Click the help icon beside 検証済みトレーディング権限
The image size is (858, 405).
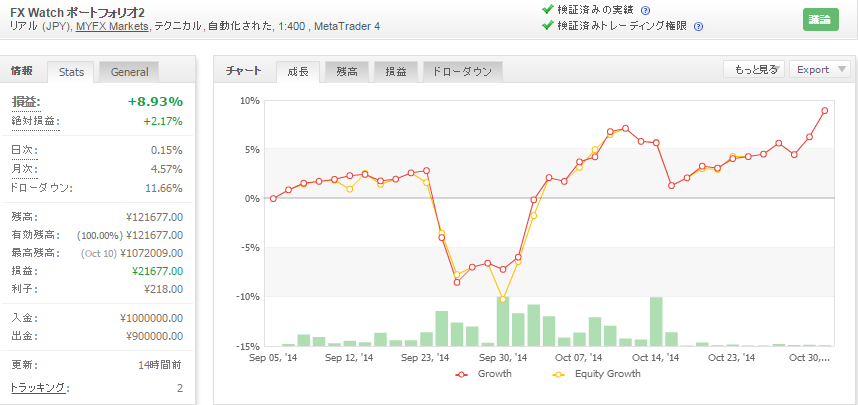click(x=698, y=26)
